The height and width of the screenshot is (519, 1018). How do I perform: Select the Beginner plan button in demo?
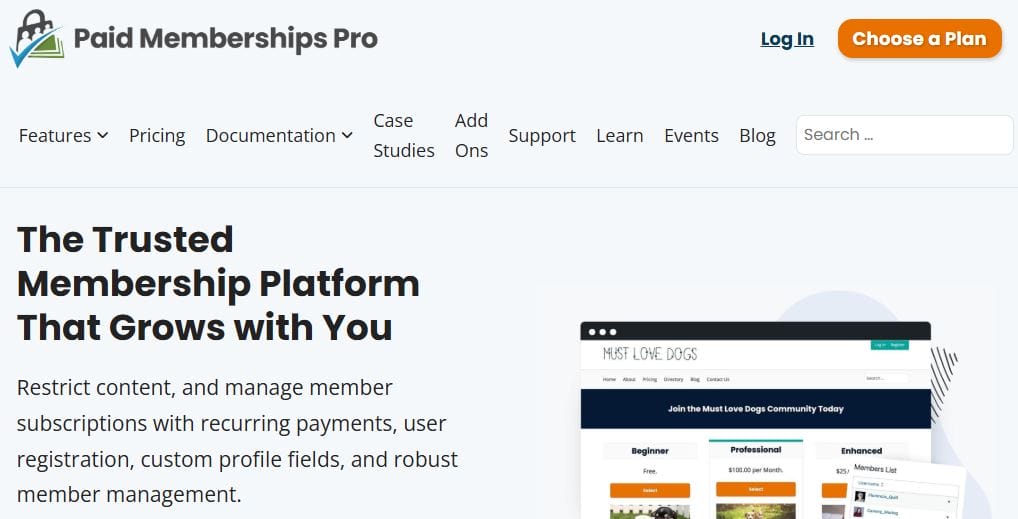click(x=650, y=490)
